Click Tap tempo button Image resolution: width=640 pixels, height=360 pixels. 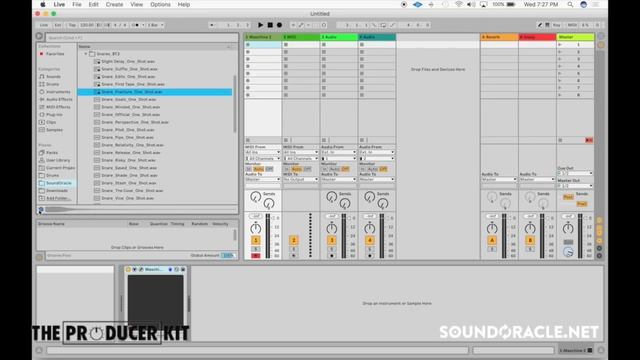coord(72,25)
